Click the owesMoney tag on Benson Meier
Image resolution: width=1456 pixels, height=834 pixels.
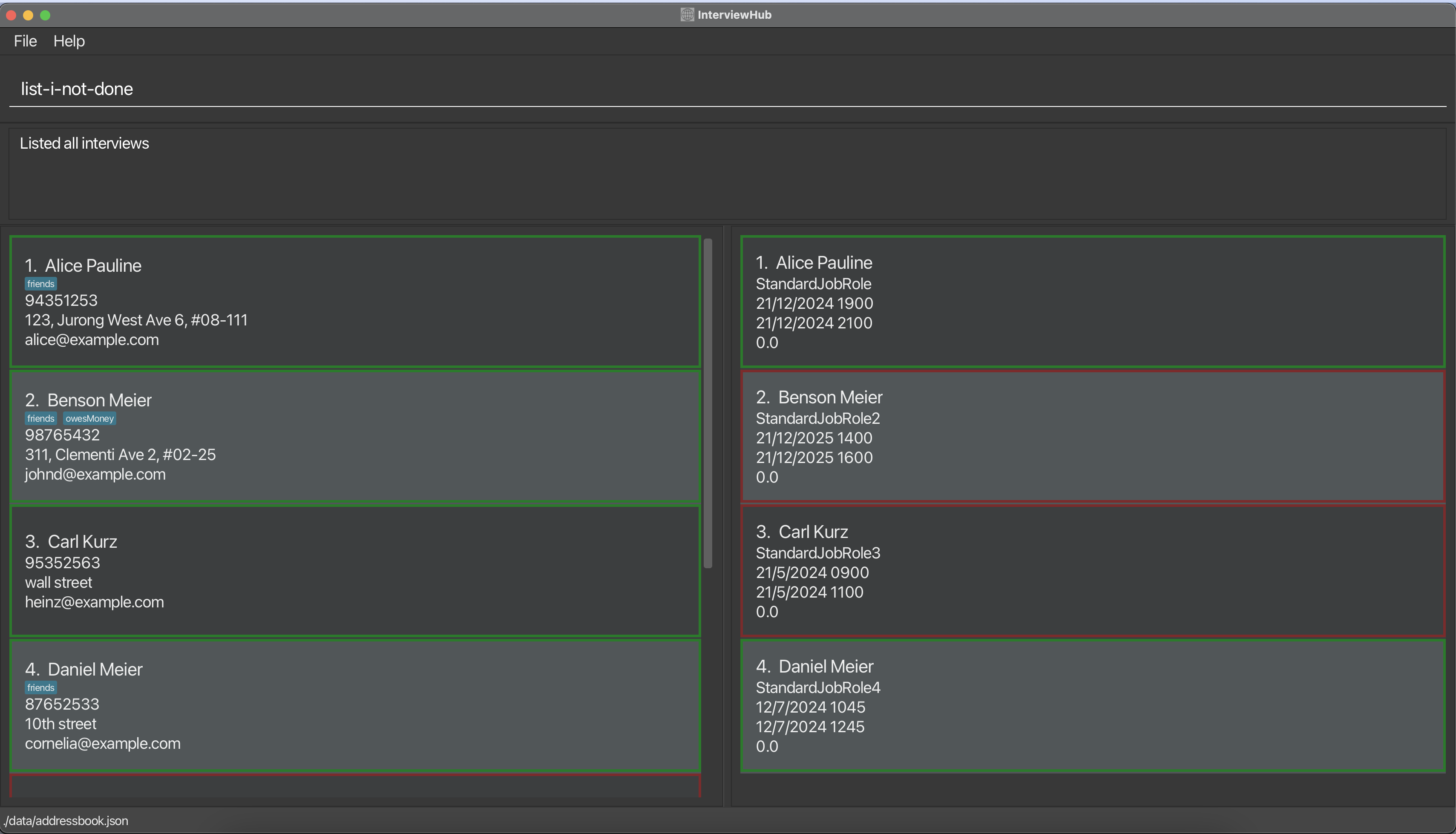pos(89,418)
